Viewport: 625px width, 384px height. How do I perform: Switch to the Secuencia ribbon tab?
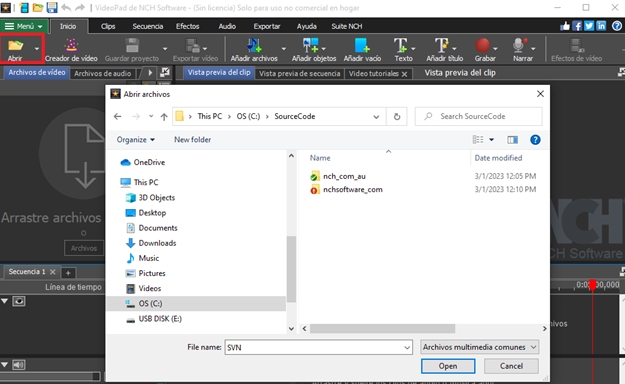[x=147, y=26]
